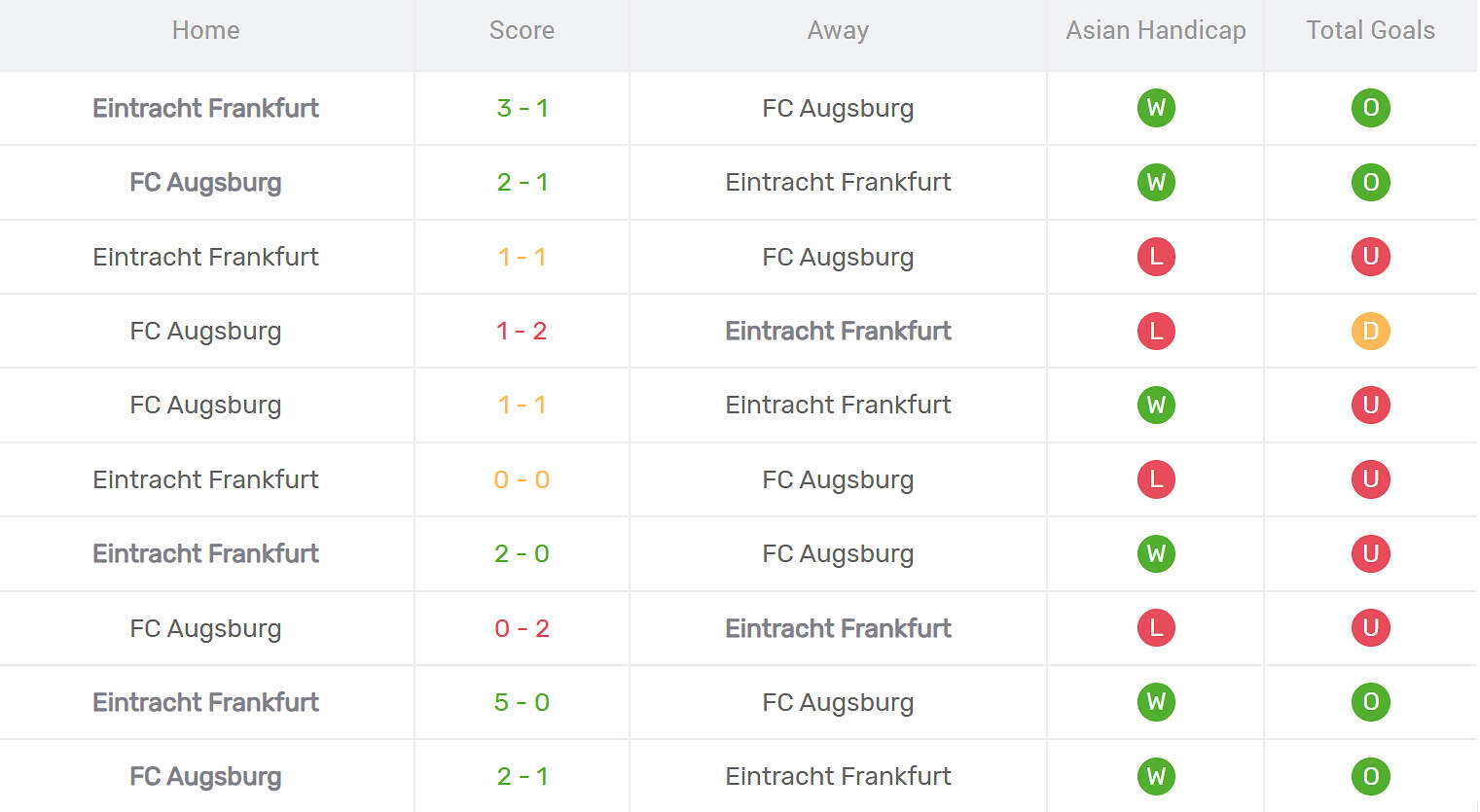
Task: Click the red L badge in the 0 - 0 row
Action: click(1156, 479)
